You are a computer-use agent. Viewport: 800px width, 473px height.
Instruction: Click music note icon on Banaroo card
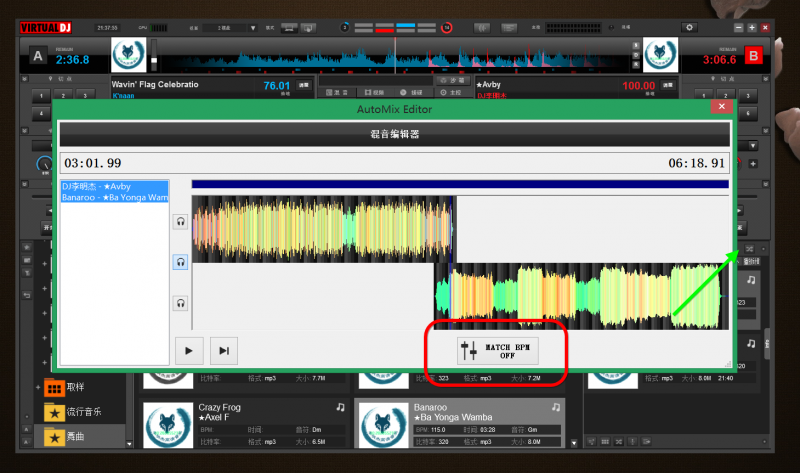click(556, 407)
